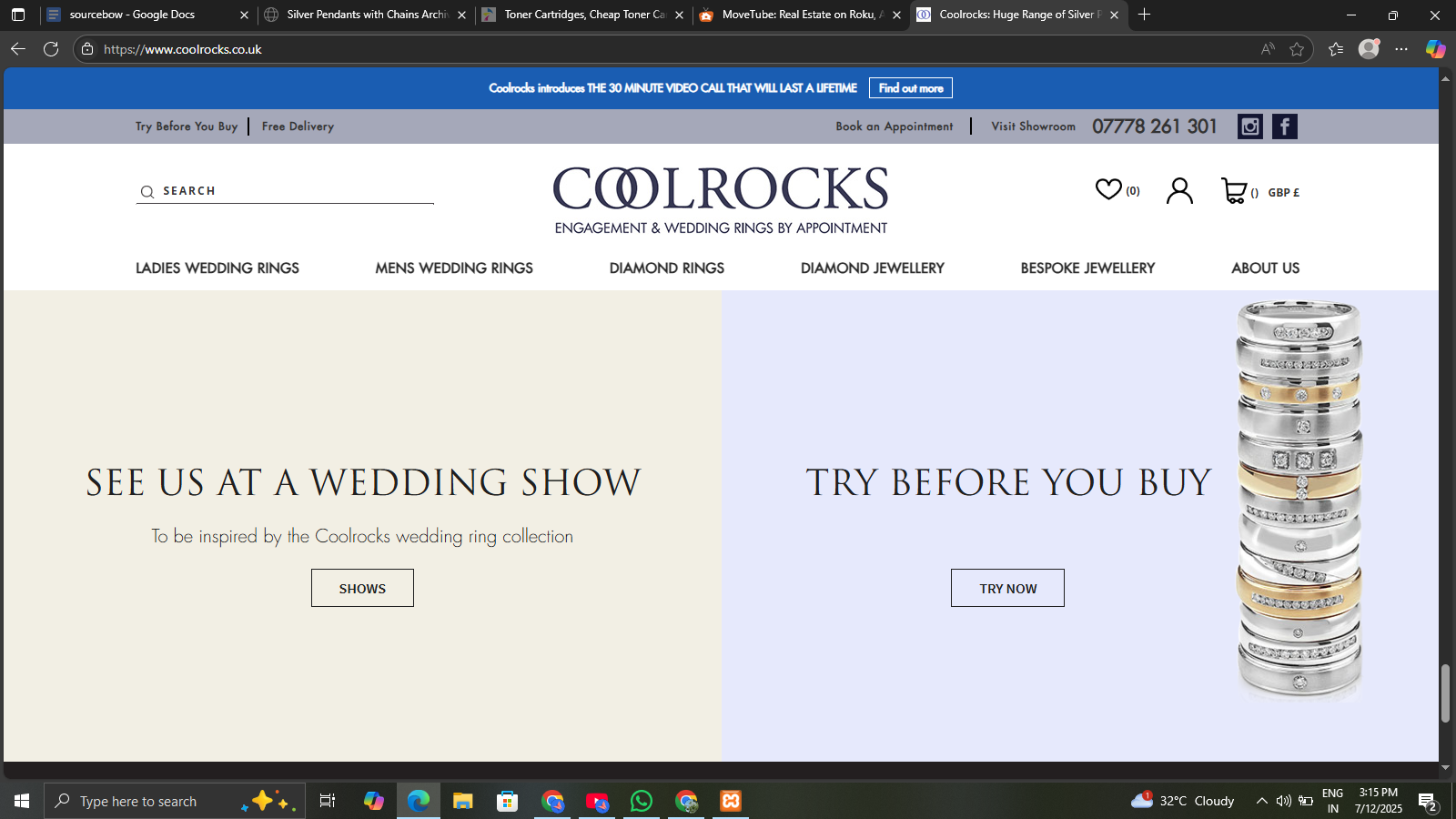Call phone number 07778 261 301
This screenshot has height=819, width=1456.
coord(1154,126)
